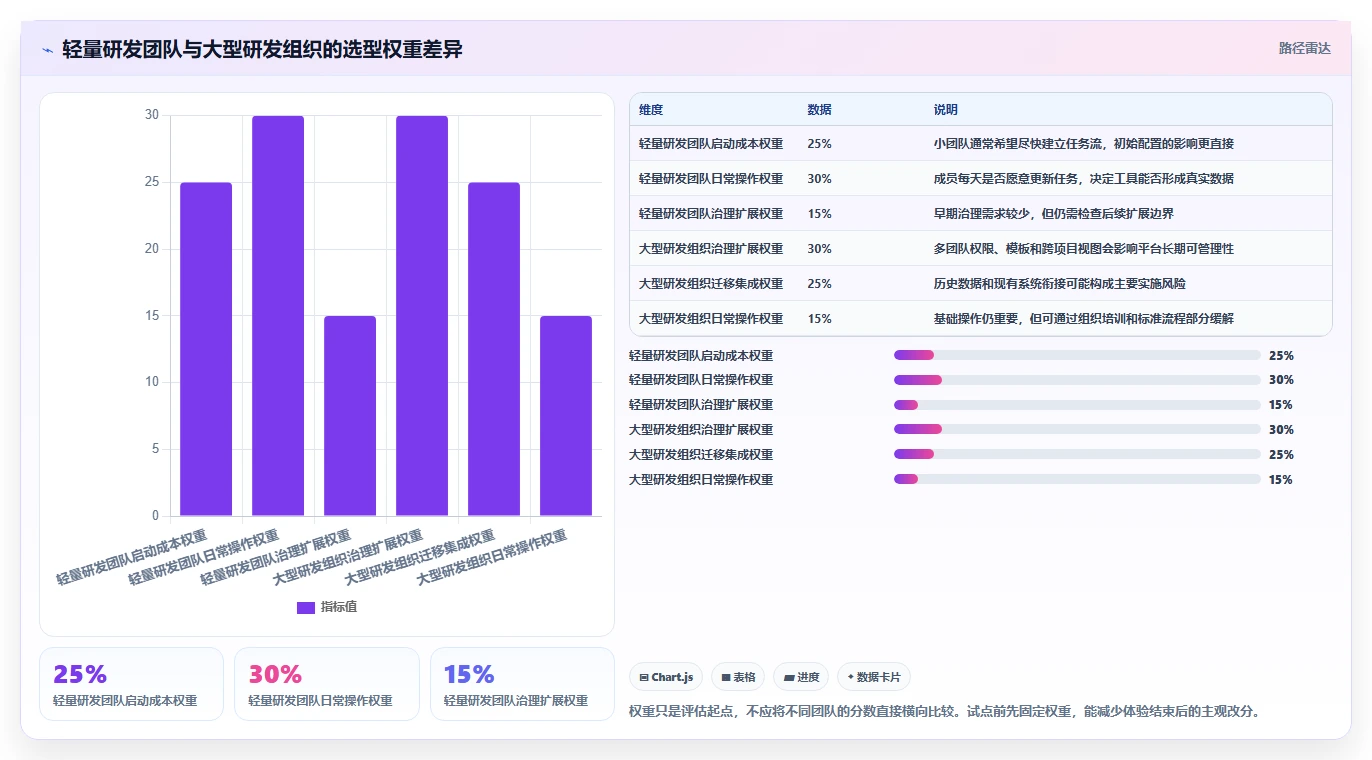Open the 30% 轻量研发团队日常操作权重 stat card
This screenshot has height=760, width=1372.
click(327, 684)
